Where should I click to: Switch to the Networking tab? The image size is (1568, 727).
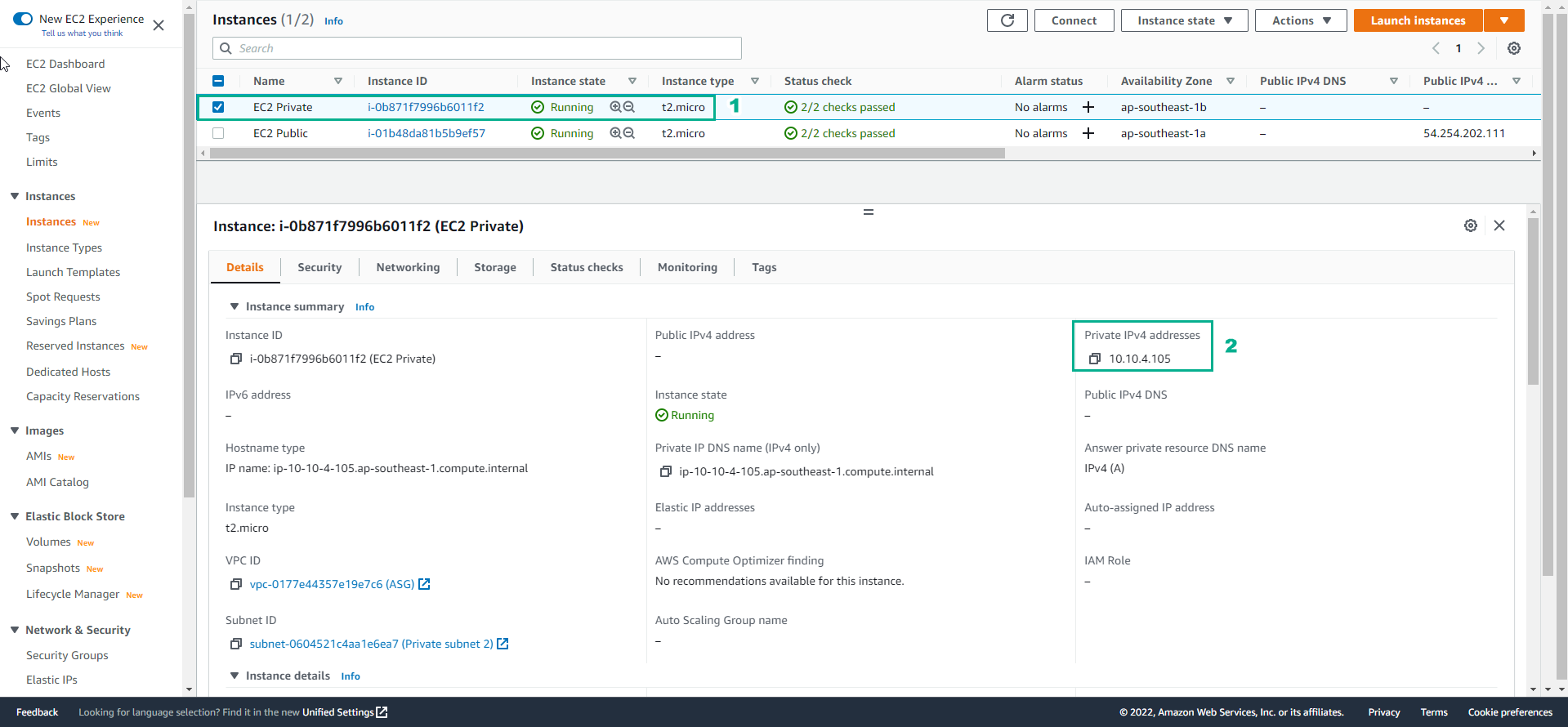tap(408, 267)
